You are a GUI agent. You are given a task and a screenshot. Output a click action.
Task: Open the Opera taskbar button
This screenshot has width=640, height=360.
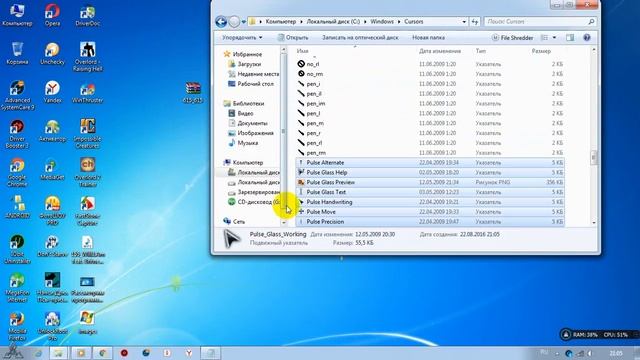coord(124,353)
